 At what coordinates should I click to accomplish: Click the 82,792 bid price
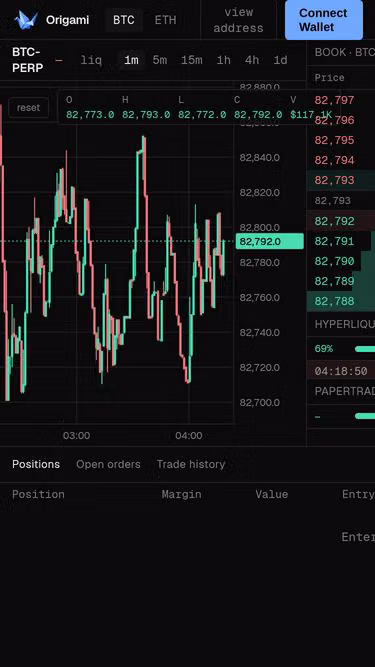pyautogui.click(x=335, y=221)
